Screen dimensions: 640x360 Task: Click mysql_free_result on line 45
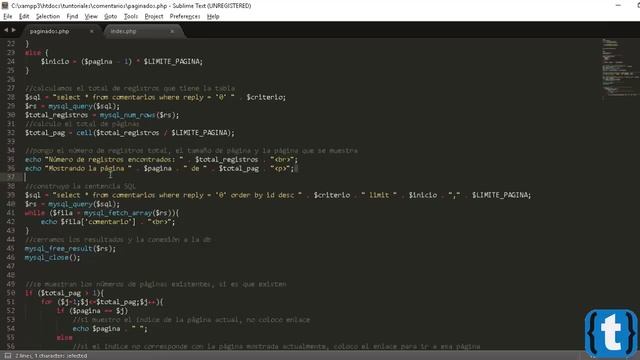[59, 249]
